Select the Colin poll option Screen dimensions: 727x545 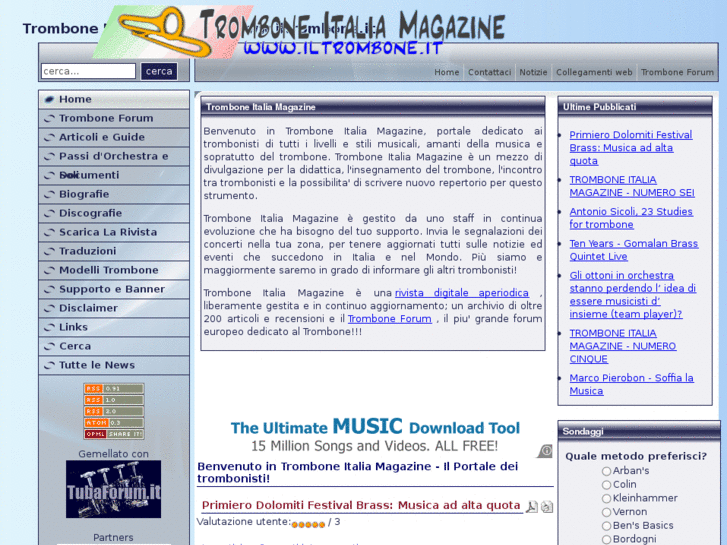(606, 485)
